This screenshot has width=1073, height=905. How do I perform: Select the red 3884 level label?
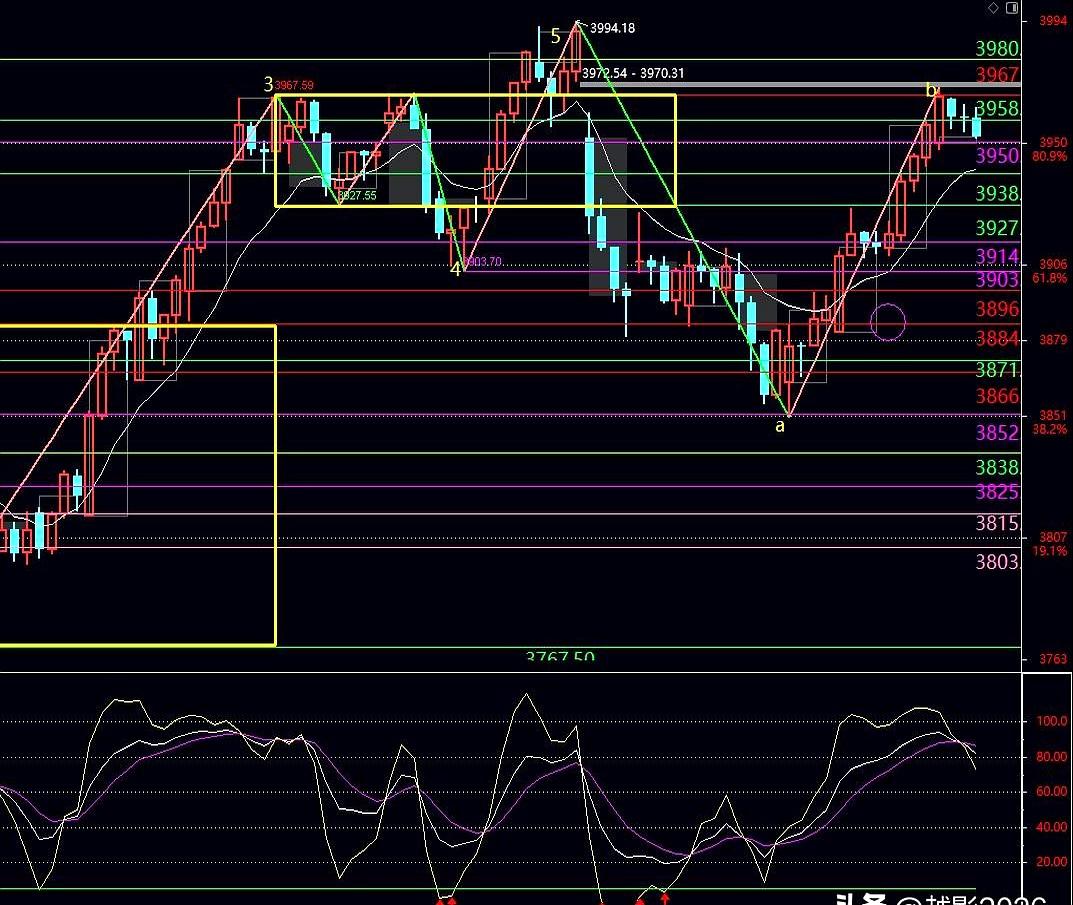coord(998,338)
